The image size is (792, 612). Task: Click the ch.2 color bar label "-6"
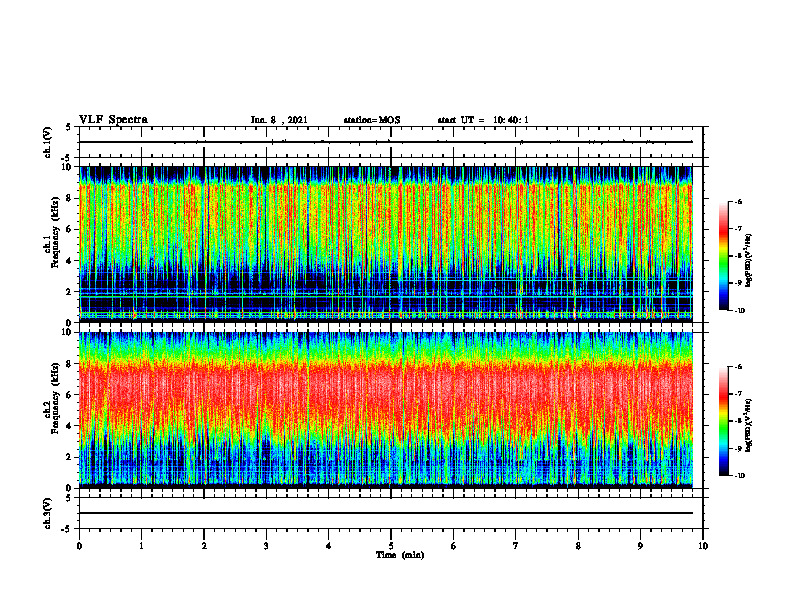click(x=738, y=367)
